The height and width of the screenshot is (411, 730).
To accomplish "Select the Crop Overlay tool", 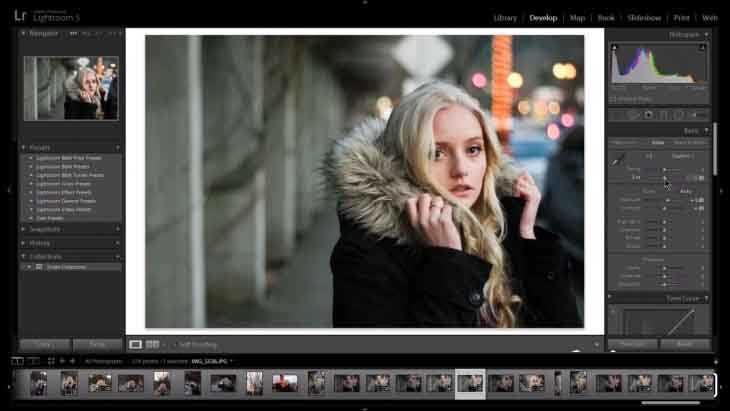I will (x=617, y=115).
